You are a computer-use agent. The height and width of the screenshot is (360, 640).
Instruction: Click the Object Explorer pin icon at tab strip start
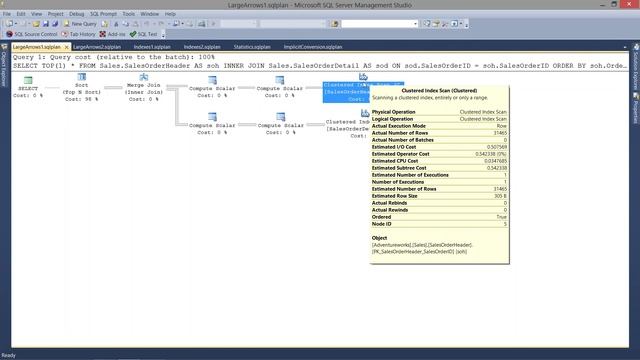[x=4, y=47]
